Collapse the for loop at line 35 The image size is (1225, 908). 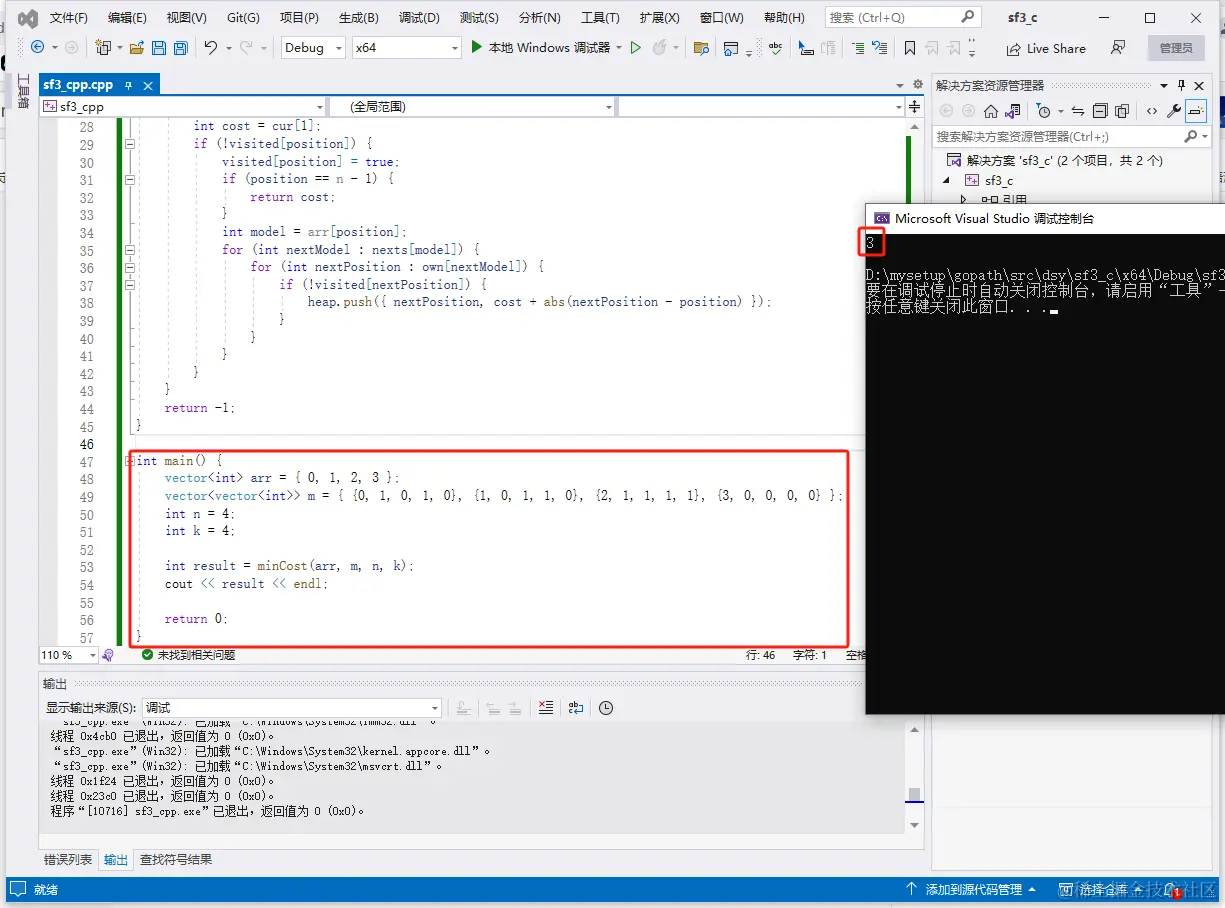click(130, 250)
